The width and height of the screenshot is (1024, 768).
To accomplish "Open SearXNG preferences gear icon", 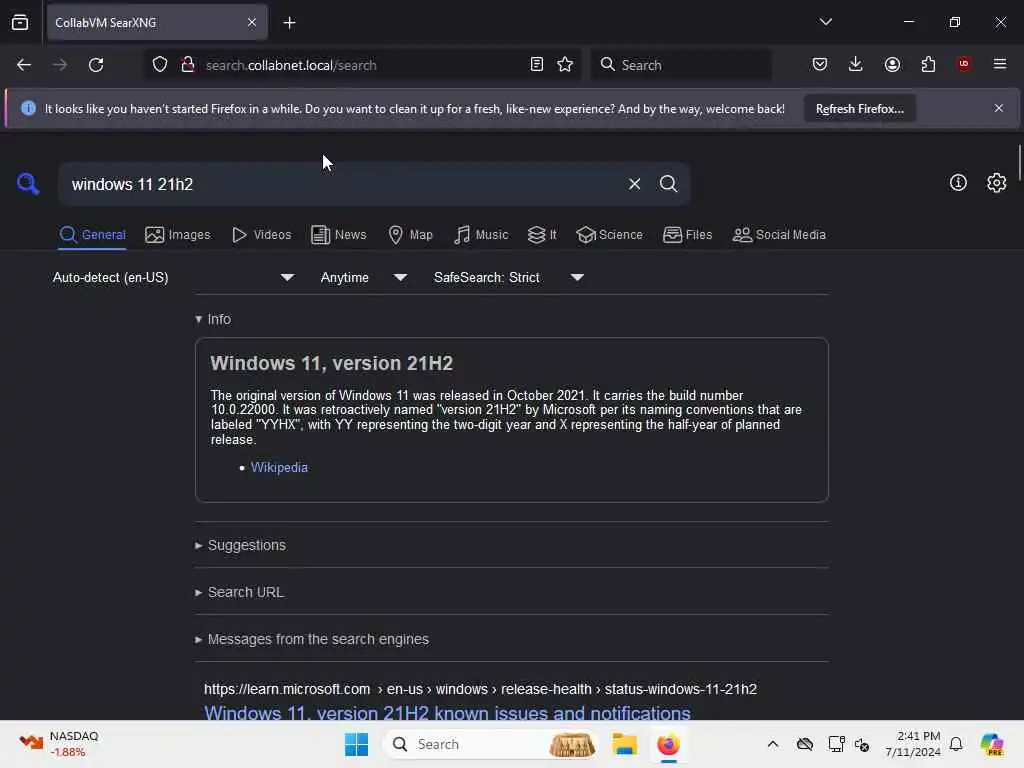I will coord(997,183).
